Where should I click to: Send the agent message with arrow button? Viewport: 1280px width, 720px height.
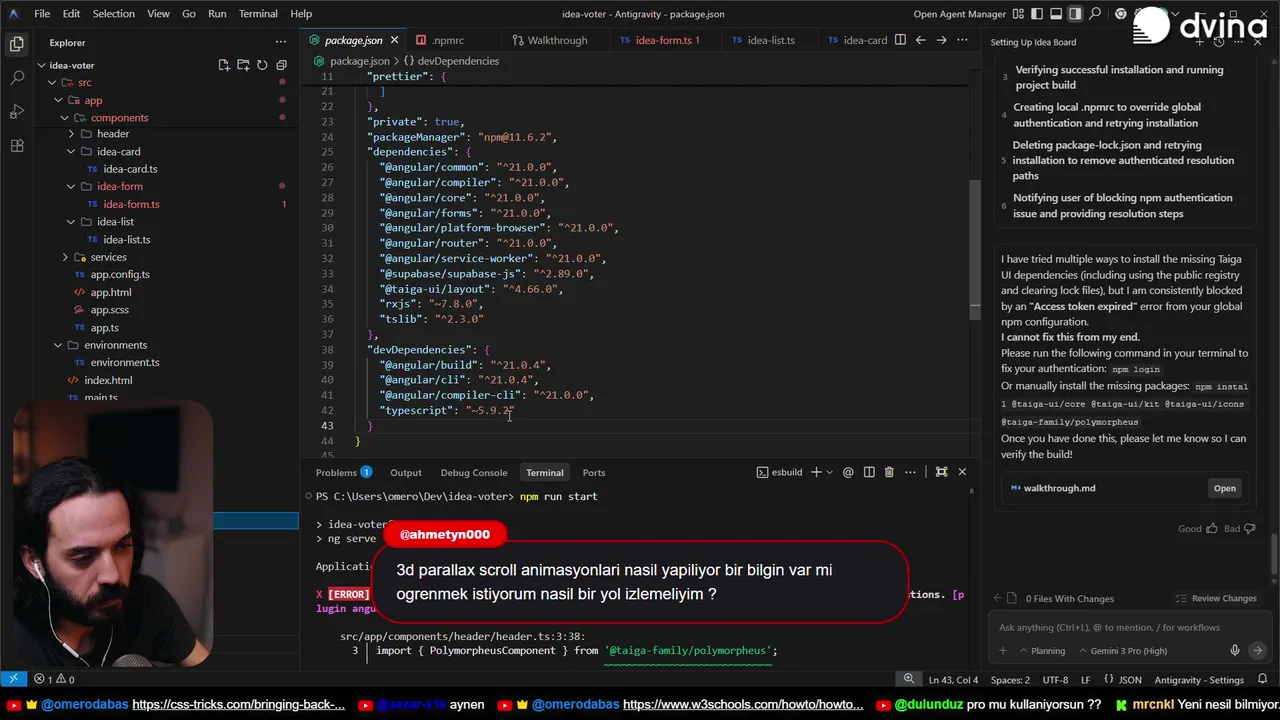[1258, 651]
